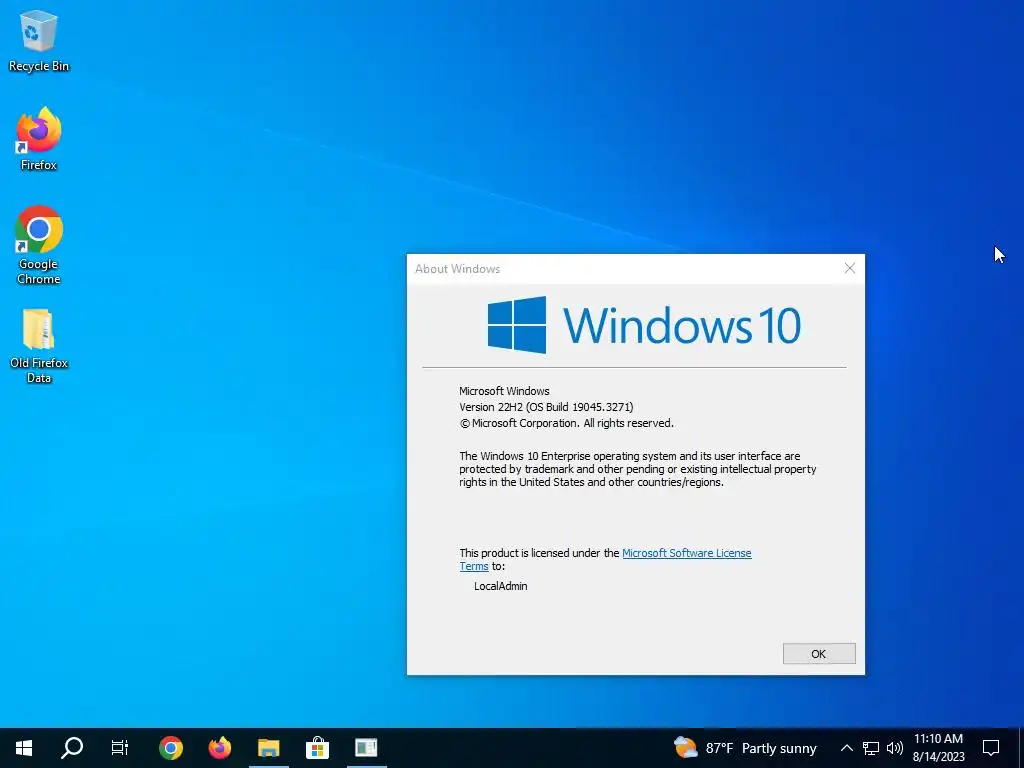Click the paragraph starting 'The Windows 10 Enterprise operating system'
The image size is (1024, 768).
point(637,469)
